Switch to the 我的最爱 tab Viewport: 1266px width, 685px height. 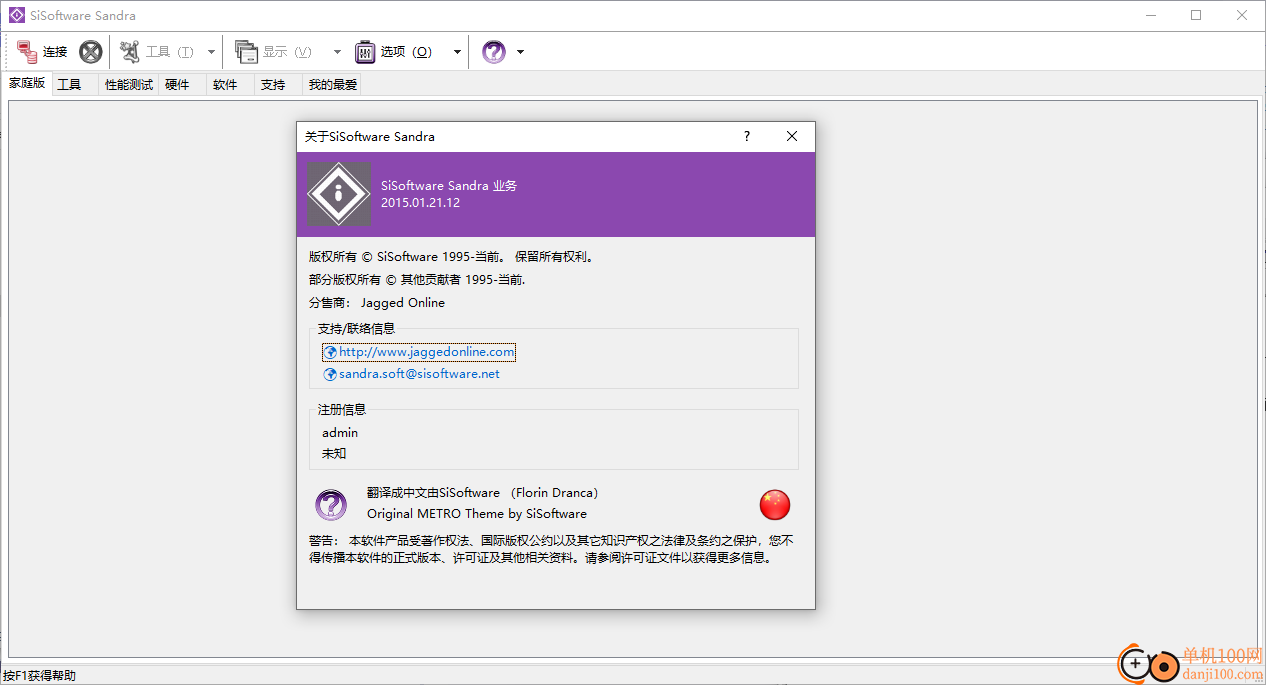pos(332,85)
